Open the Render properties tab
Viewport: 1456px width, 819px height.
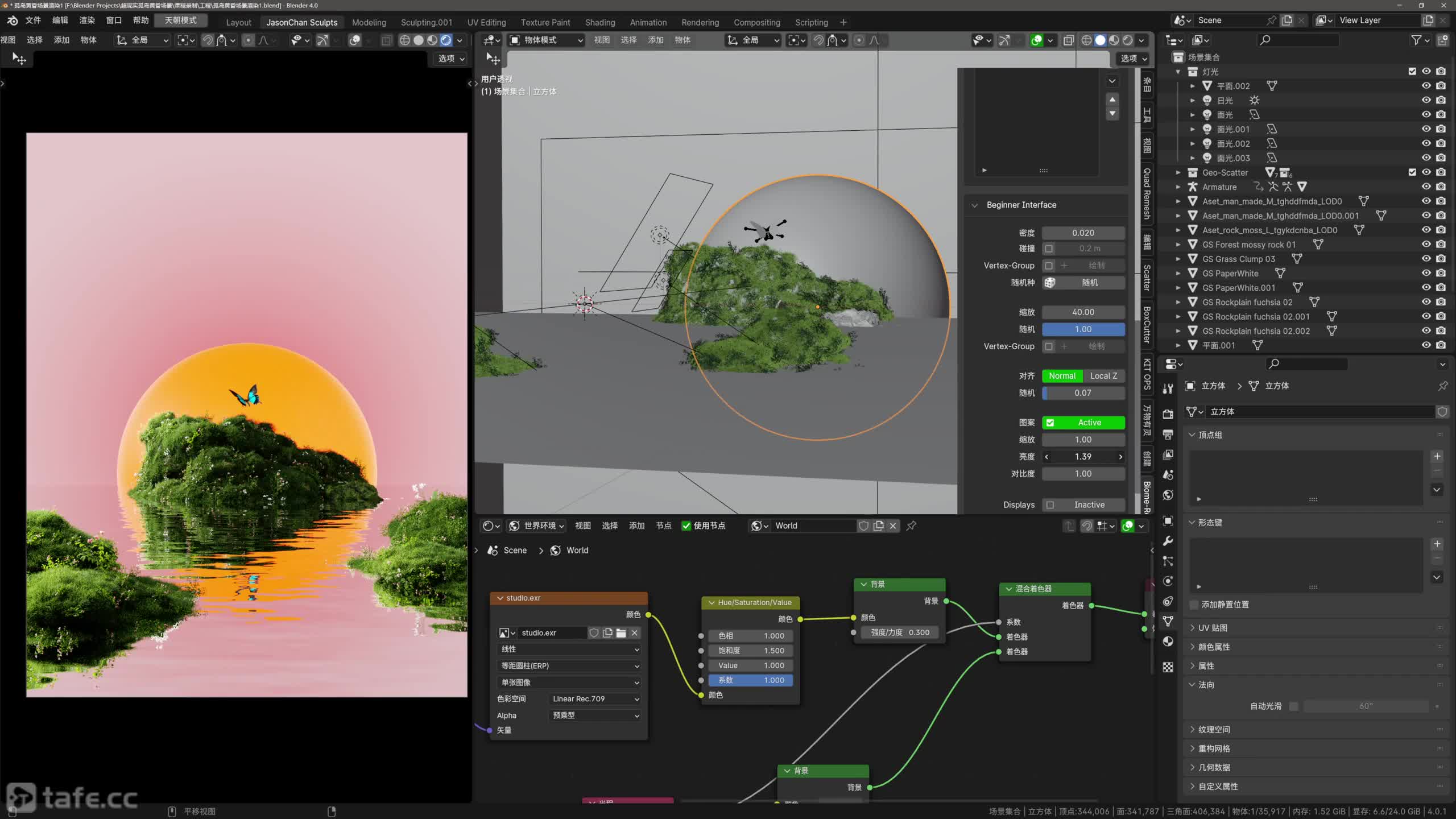(1168, 414)
